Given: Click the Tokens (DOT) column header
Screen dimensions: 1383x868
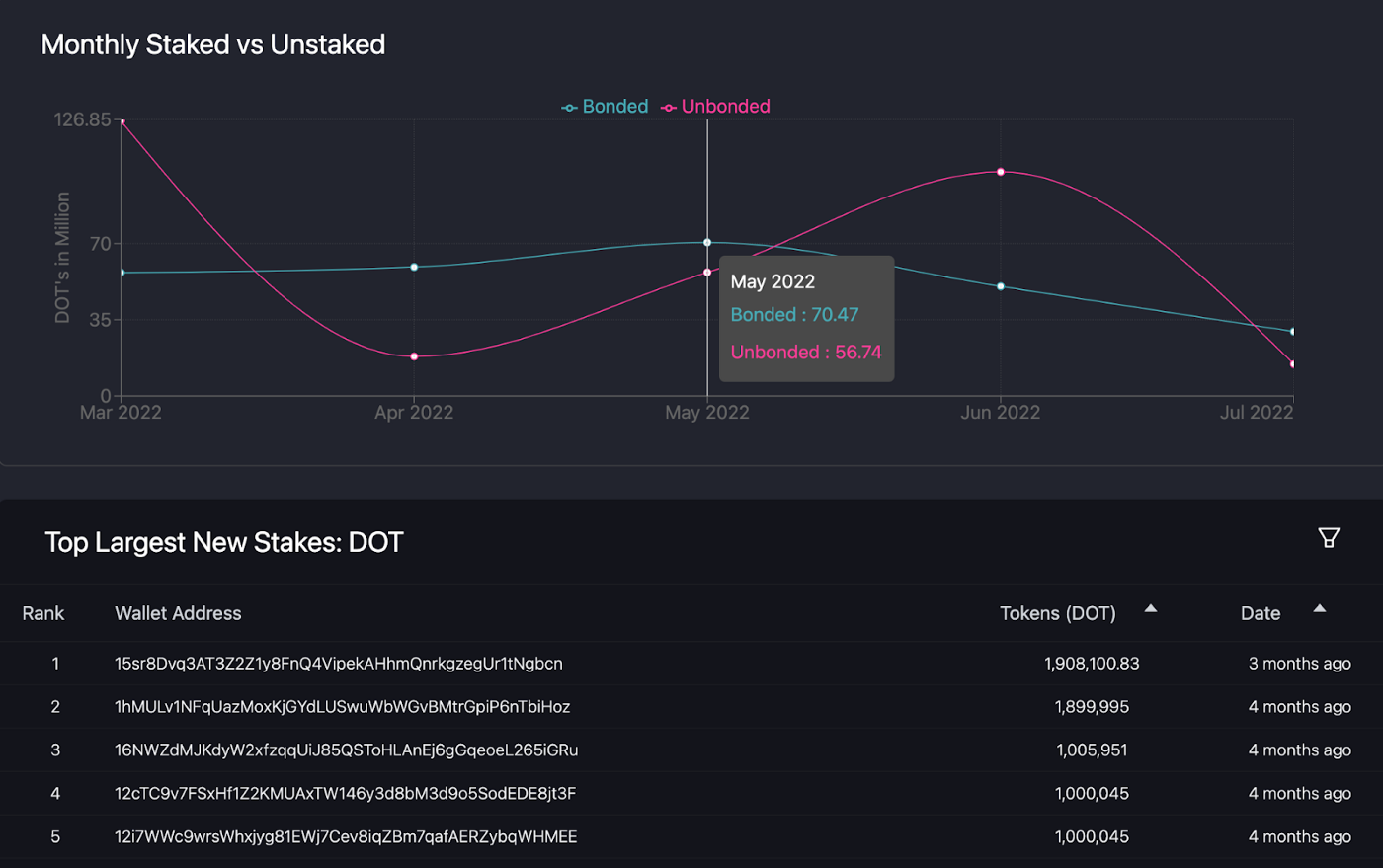Looking at the screenshot, I should tap(1058, 613).
